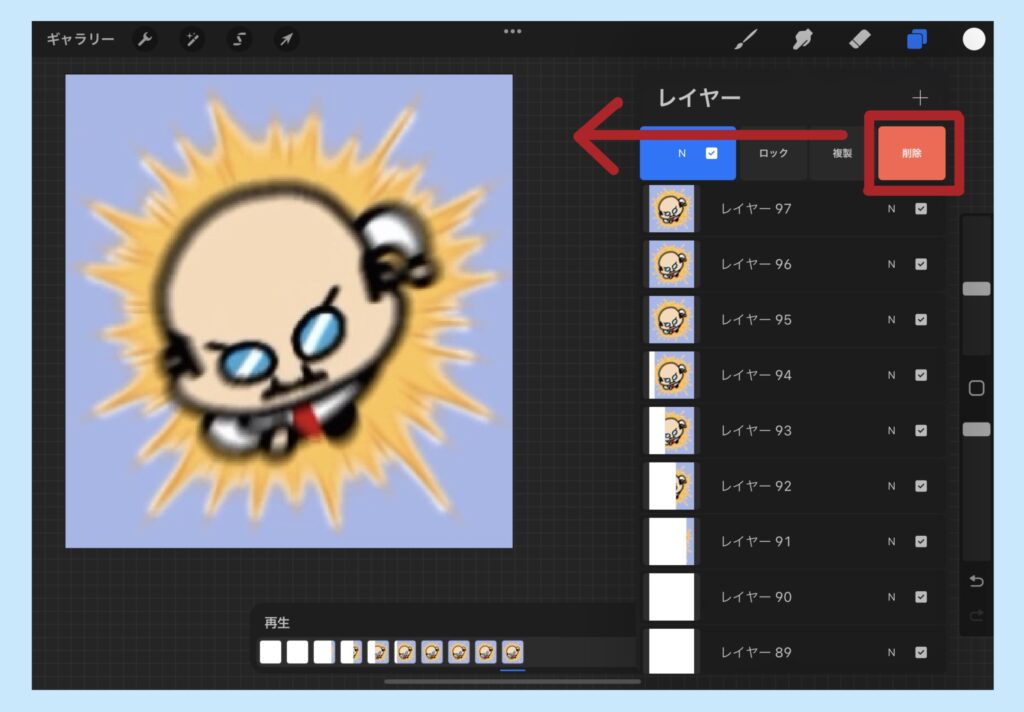Toggle the Layers panel icon

(917, 39)
